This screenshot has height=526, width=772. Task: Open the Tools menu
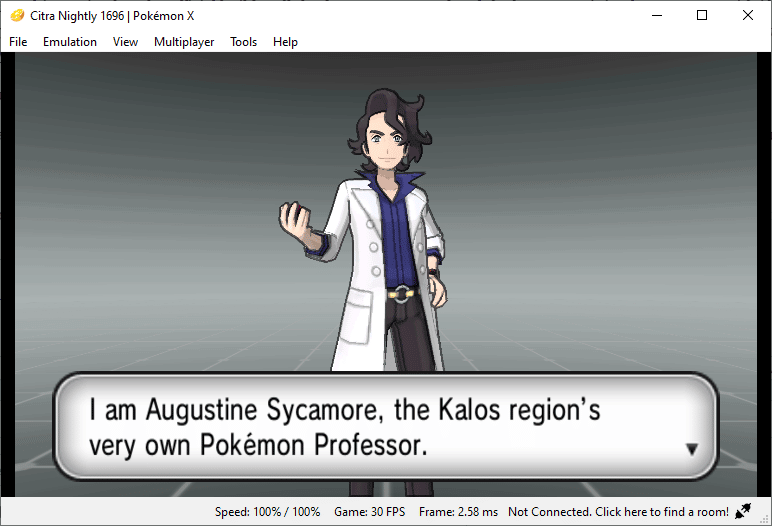click(244, 42)
